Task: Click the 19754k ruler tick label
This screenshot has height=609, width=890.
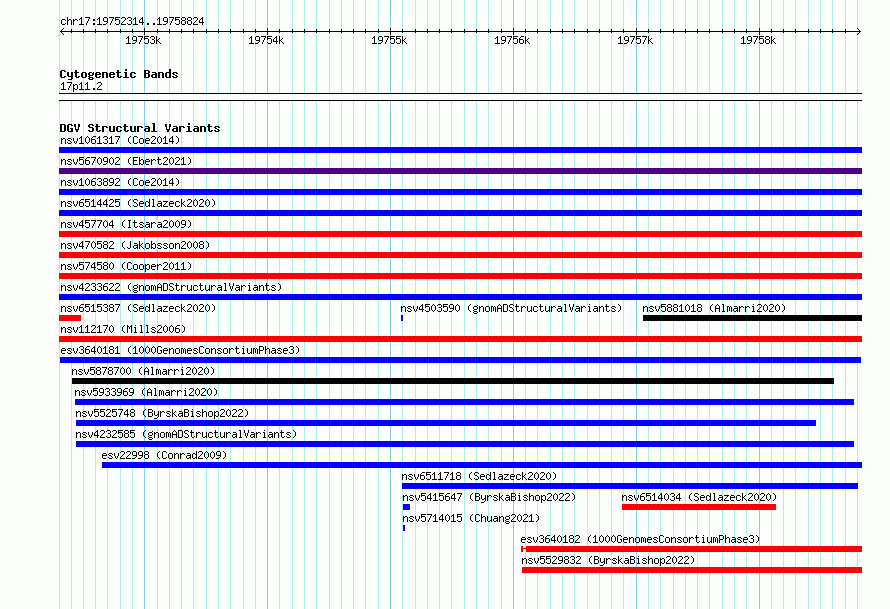Action: coord(266,40)
